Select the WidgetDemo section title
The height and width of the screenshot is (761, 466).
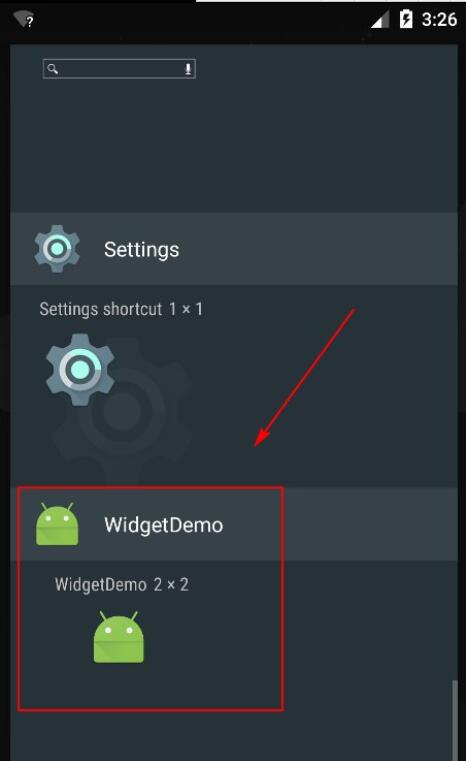(164, 525)
